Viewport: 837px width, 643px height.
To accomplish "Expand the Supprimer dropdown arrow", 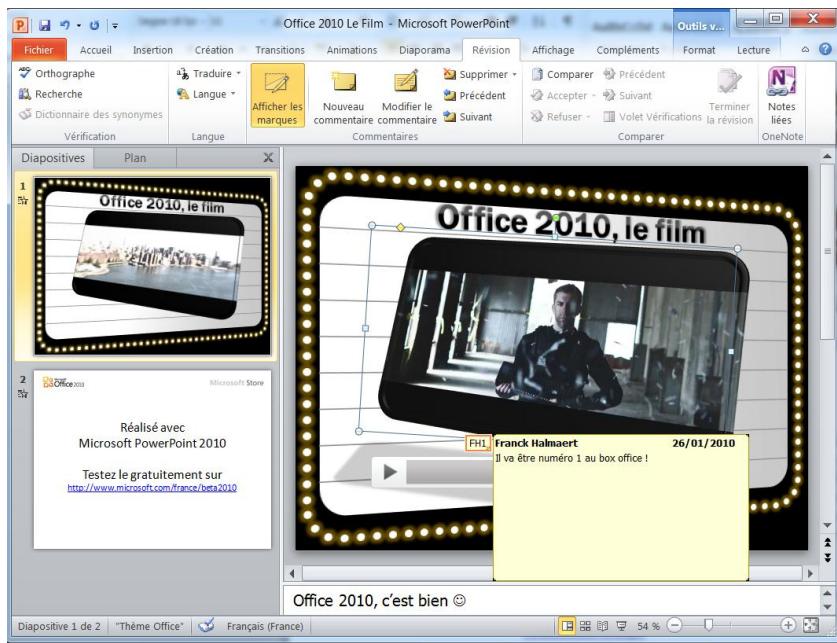I will tap(515, 74).
